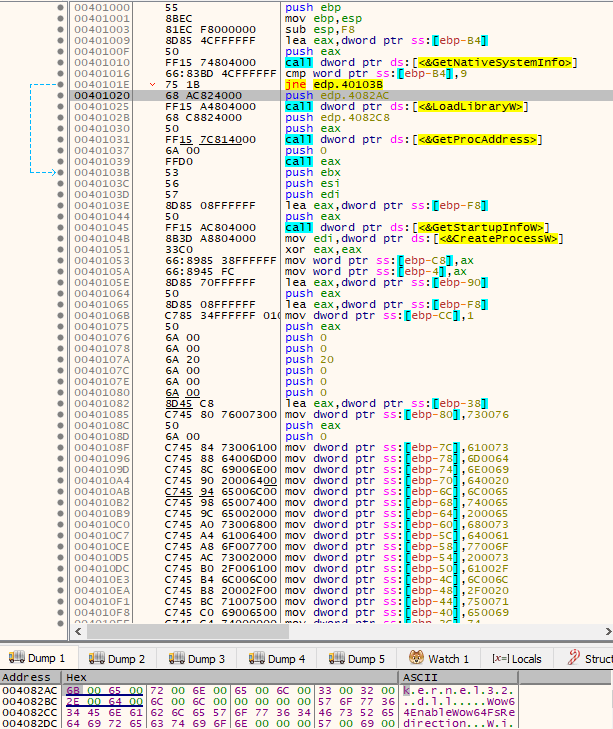Select lea eax,[ebp-38] instruction
The image size is (613, 729).
pyautogui.click(x=386, y=404)
